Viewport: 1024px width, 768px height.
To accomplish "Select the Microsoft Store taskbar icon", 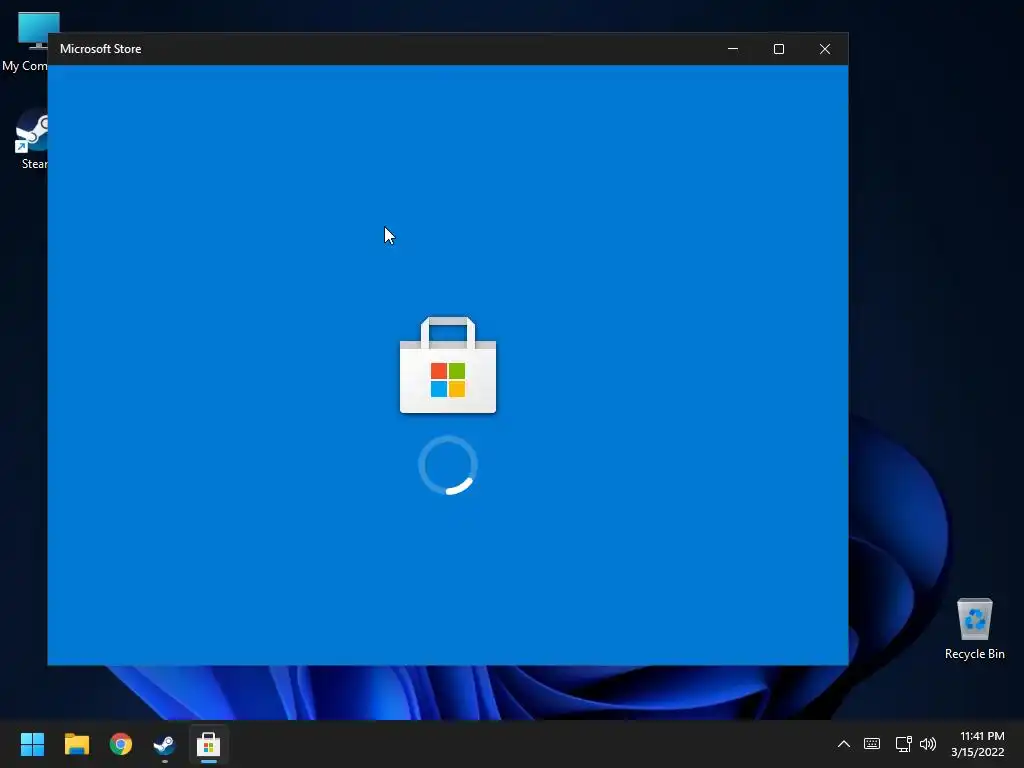I will coord(208,744).
